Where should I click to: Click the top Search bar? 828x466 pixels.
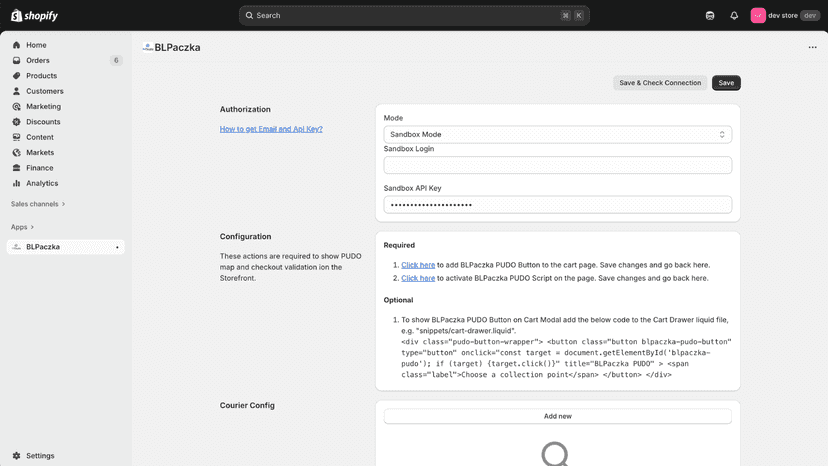point(414,15)
